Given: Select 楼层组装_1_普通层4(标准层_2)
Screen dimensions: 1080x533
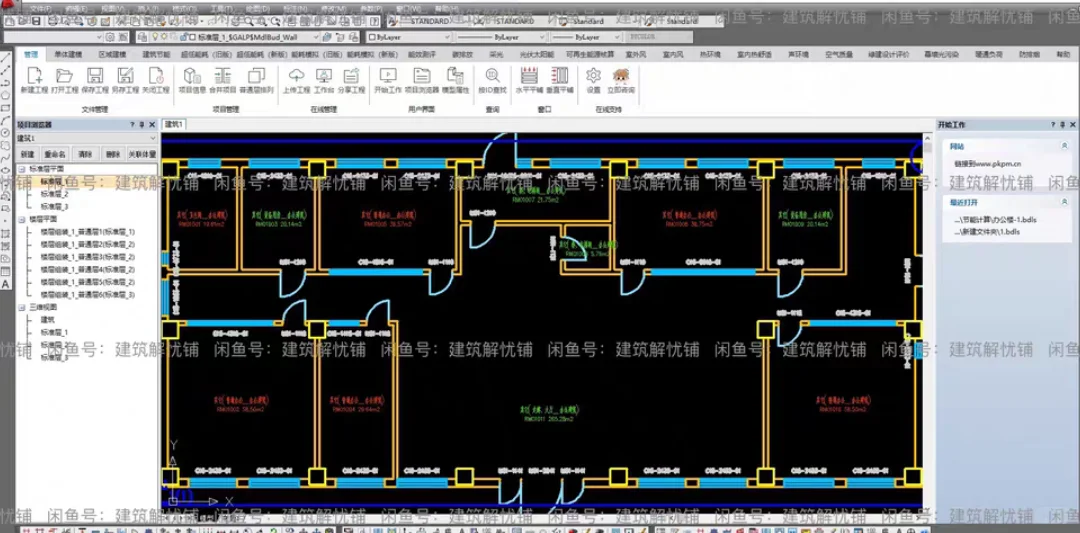Looking at the screenshot, I should pyautogui.click(x=87, y=269).
